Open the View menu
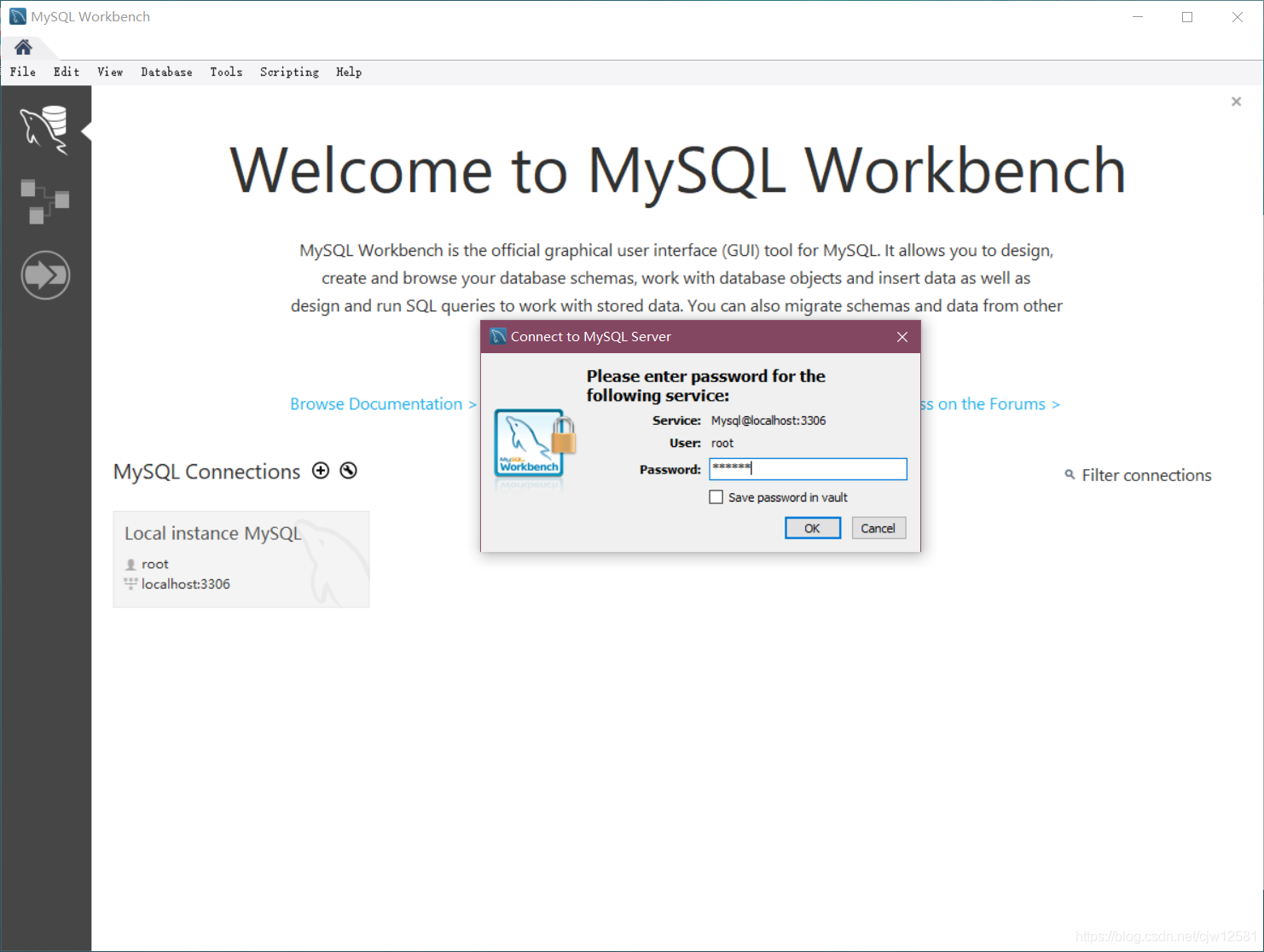The width and height of the screenshot is (1264, 952). (110, 72)
